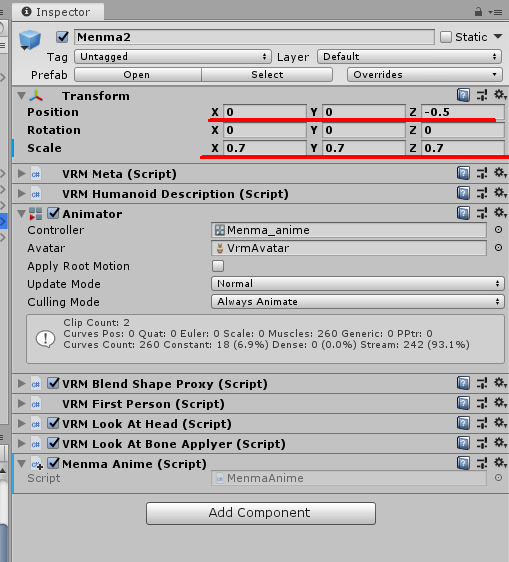Toggle Menma2 GameObject active checkbox
The image size is (509, 562).
click(x=62, y=37)
